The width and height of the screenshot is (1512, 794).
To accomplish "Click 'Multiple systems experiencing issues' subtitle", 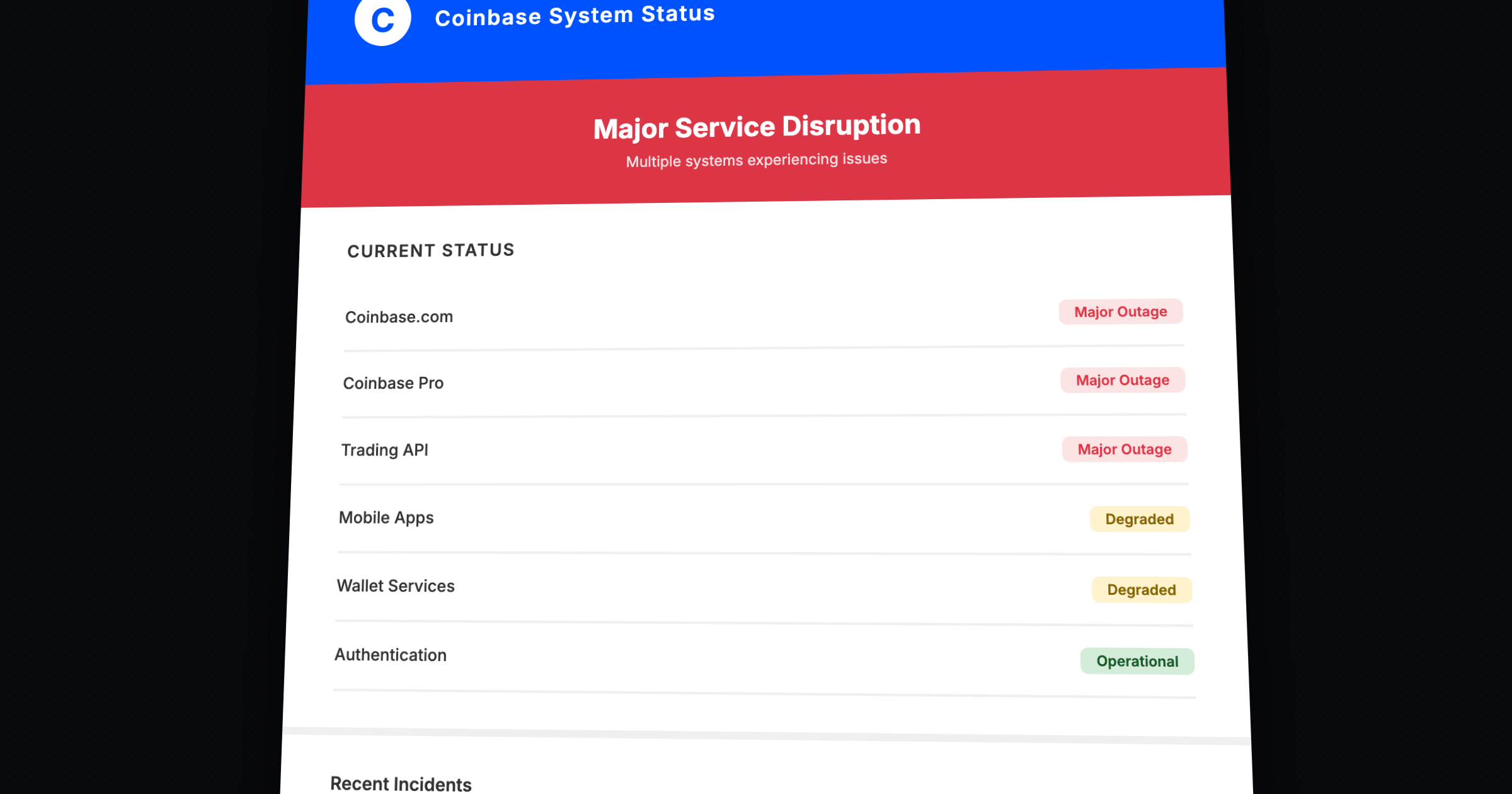I will [x=757, y=160].
